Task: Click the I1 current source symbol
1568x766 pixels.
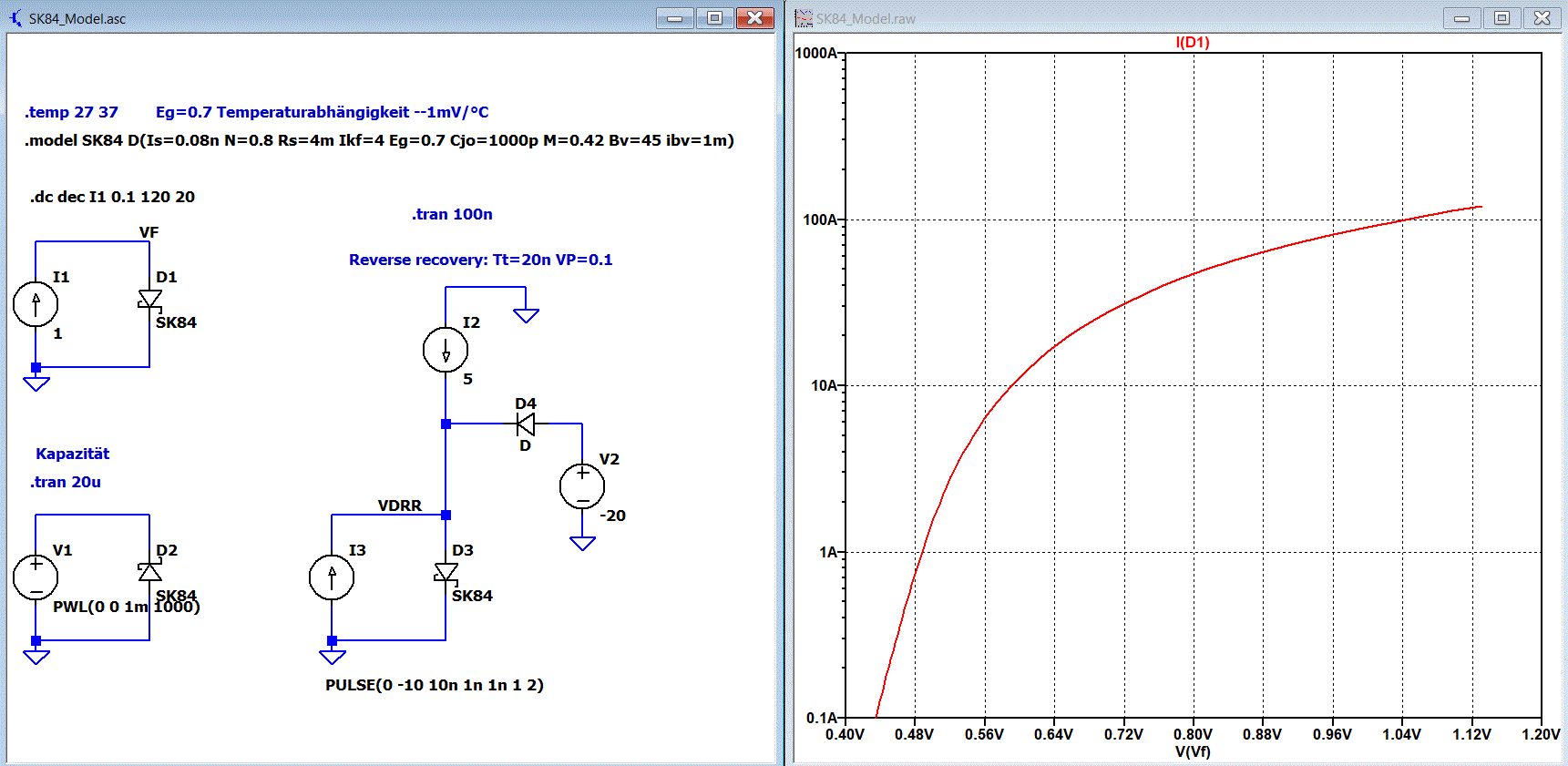Action: pos(36,304)
